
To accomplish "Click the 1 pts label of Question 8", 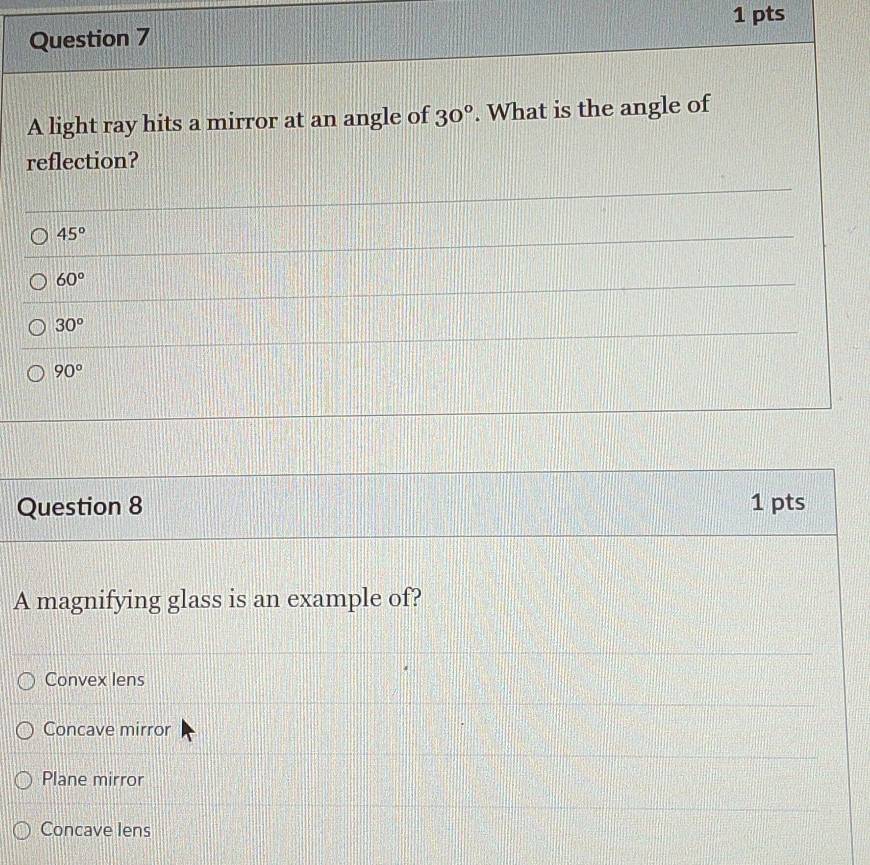I will pos(778,502).
